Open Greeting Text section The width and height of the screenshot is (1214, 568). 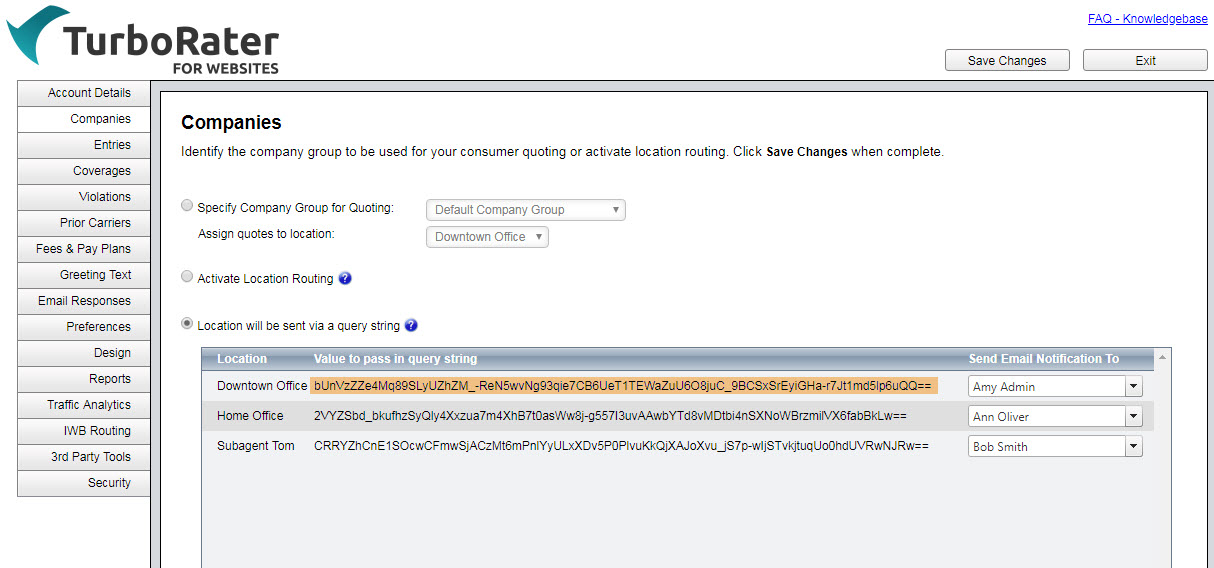pos(84,275)
